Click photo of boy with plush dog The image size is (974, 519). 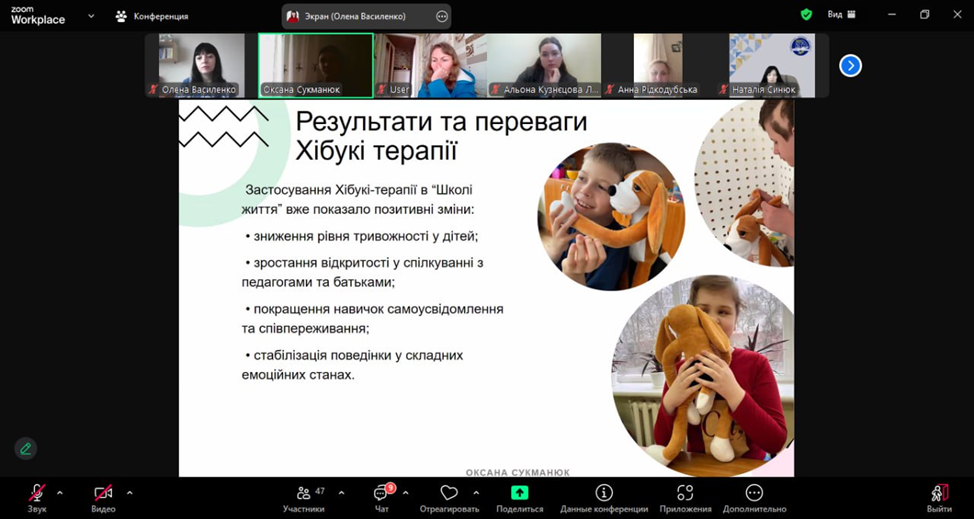click(x=612, y=215)
